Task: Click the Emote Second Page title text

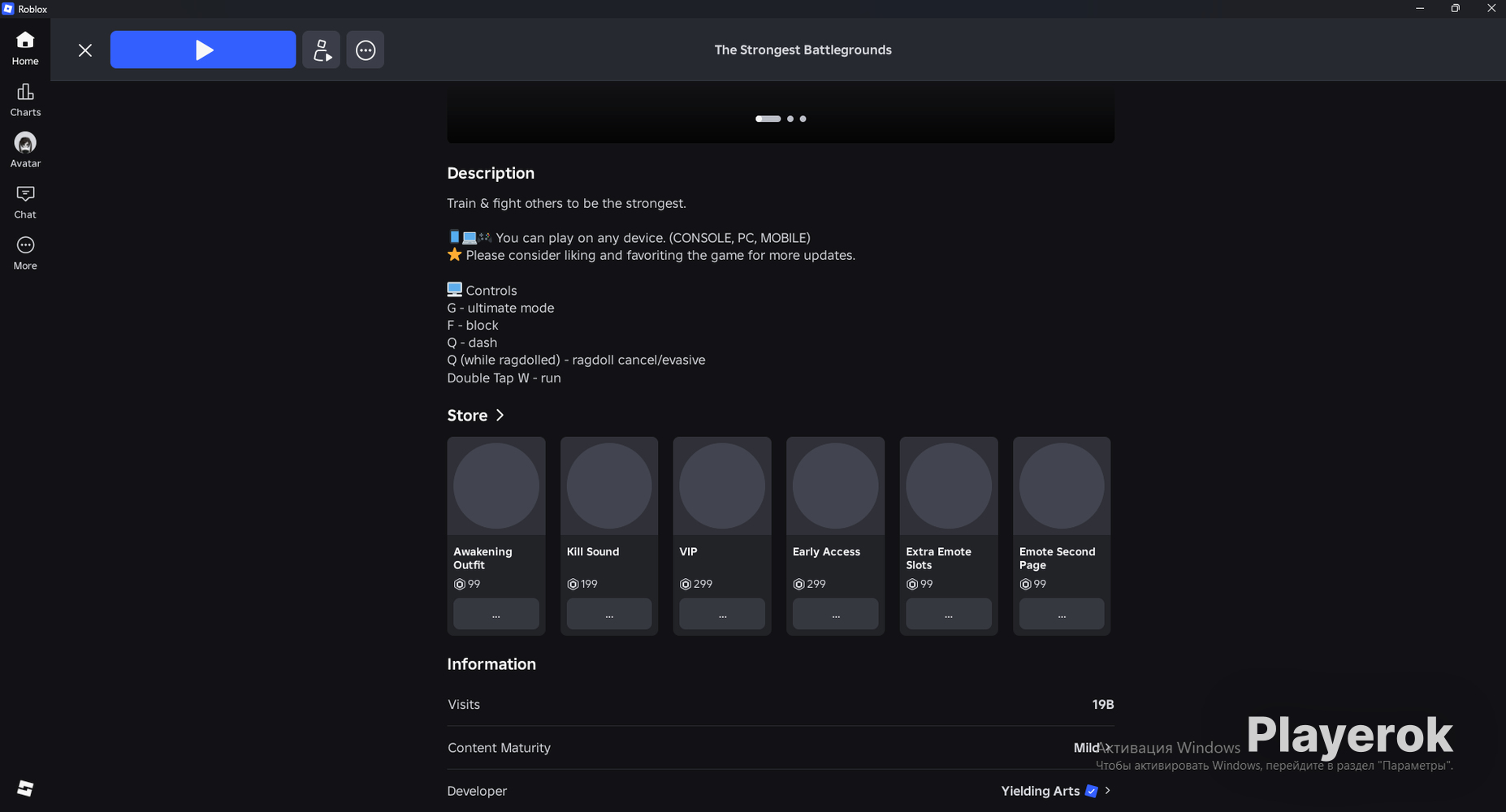Action: 1058,558
